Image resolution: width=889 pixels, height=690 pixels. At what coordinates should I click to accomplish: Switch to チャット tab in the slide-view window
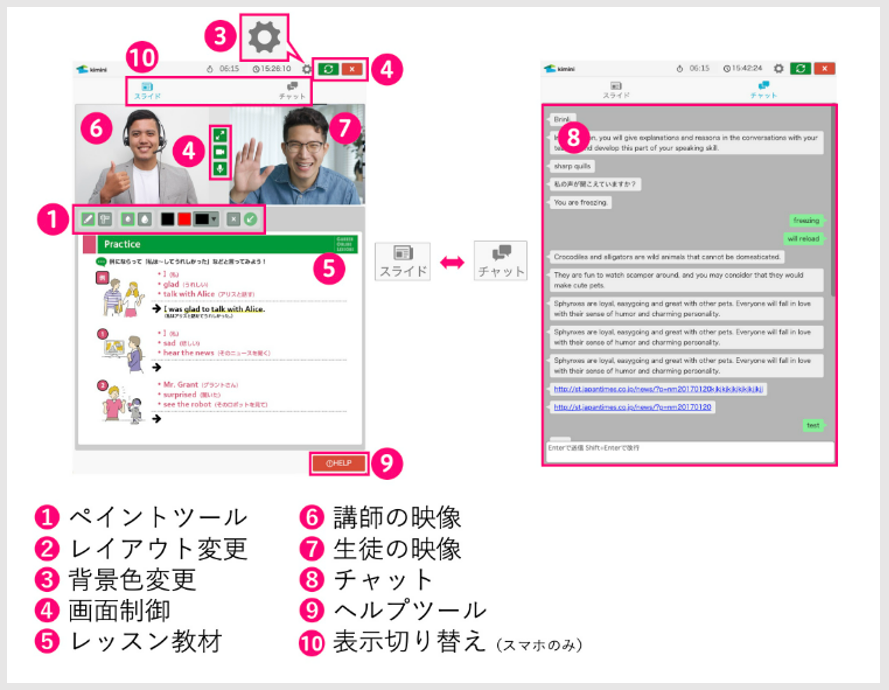(292, 91)
